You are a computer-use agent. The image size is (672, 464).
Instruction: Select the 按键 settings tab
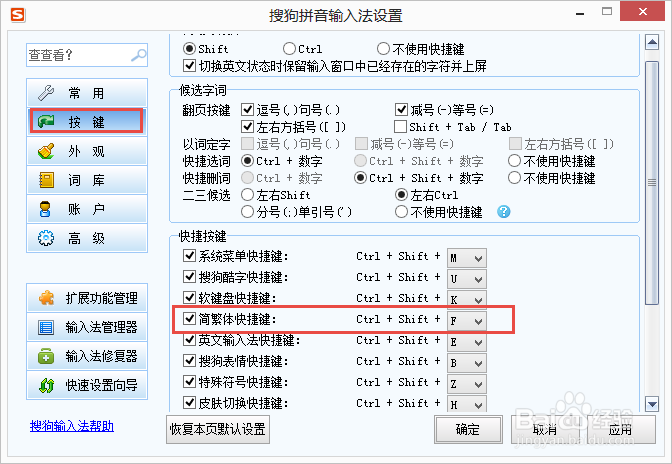87,122
